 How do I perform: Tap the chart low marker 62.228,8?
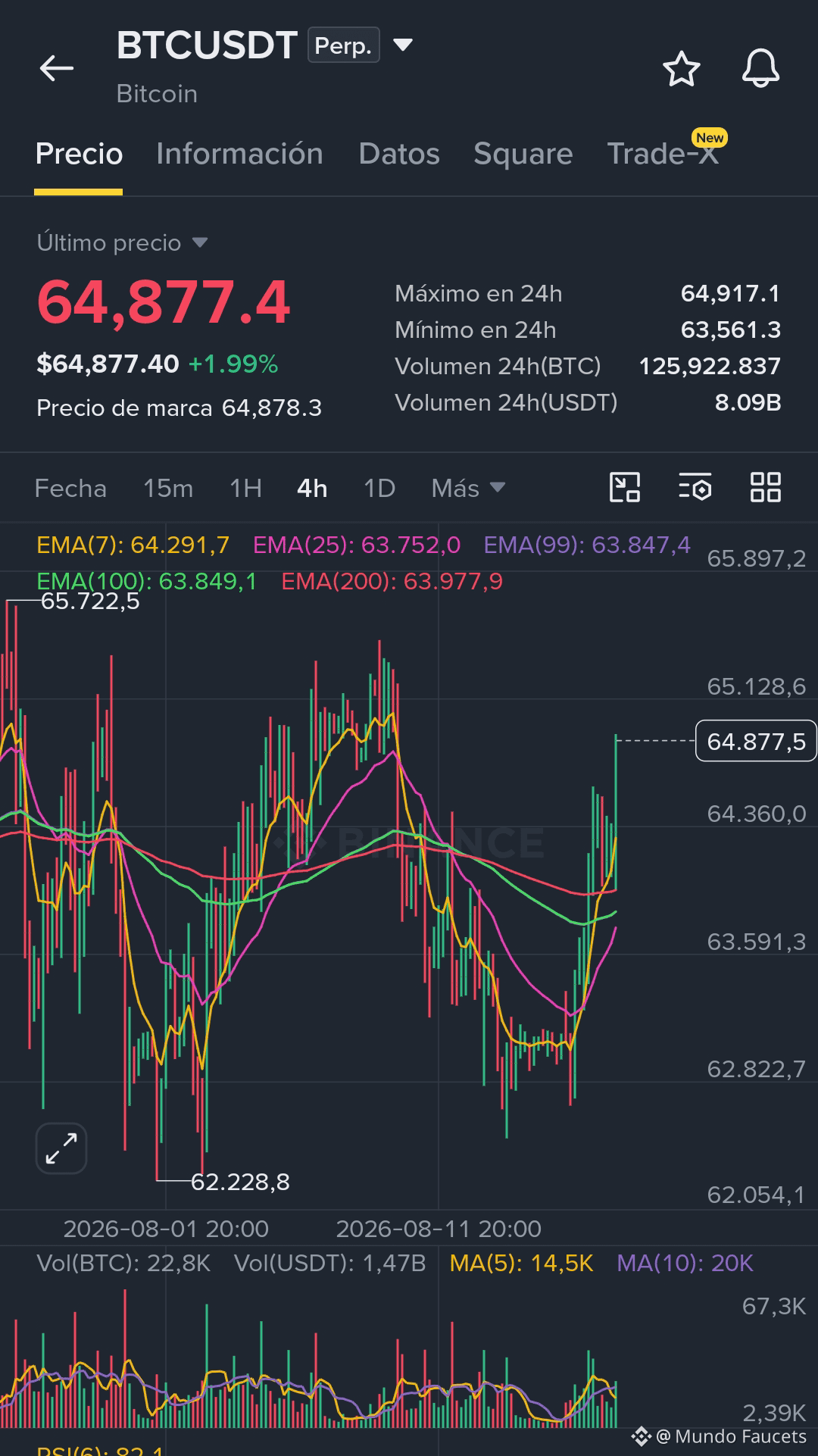pos(240,1182)
